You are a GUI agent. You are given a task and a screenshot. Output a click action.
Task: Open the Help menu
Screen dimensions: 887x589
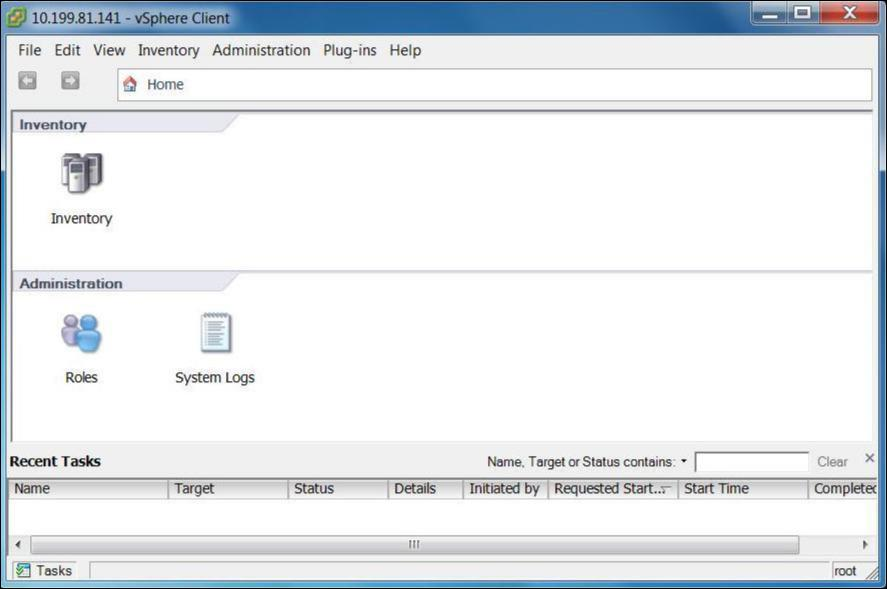tap(405, 50)
